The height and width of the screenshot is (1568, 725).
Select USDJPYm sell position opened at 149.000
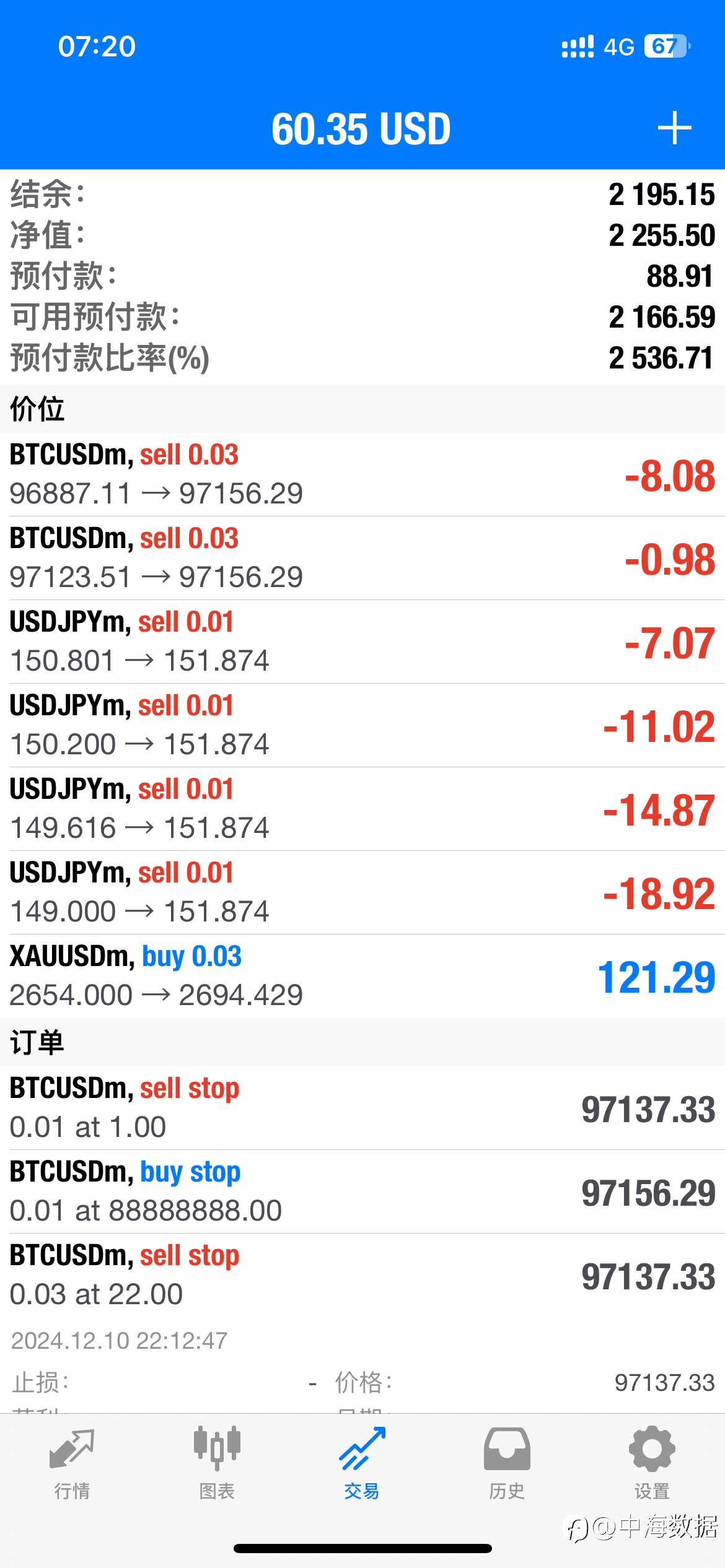362,892
